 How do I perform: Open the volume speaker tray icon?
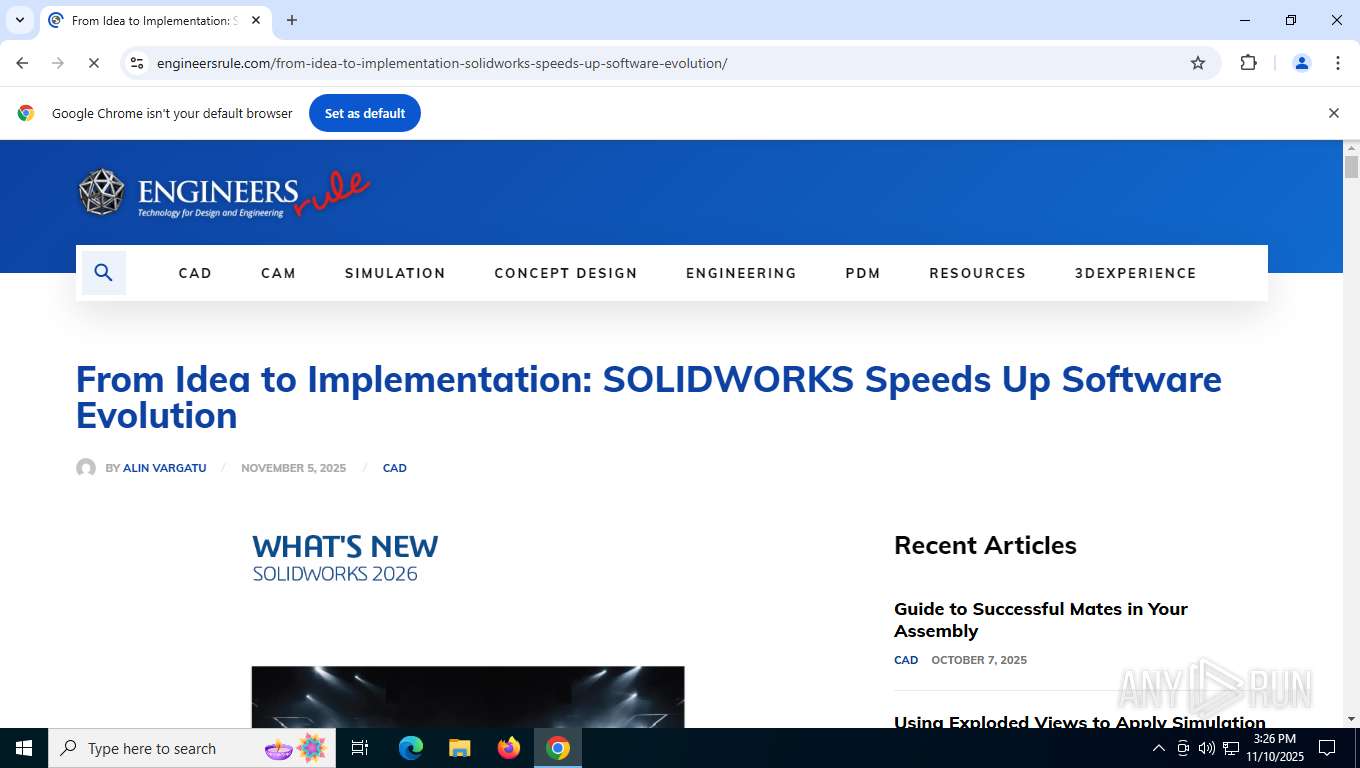coord(1207,748)
